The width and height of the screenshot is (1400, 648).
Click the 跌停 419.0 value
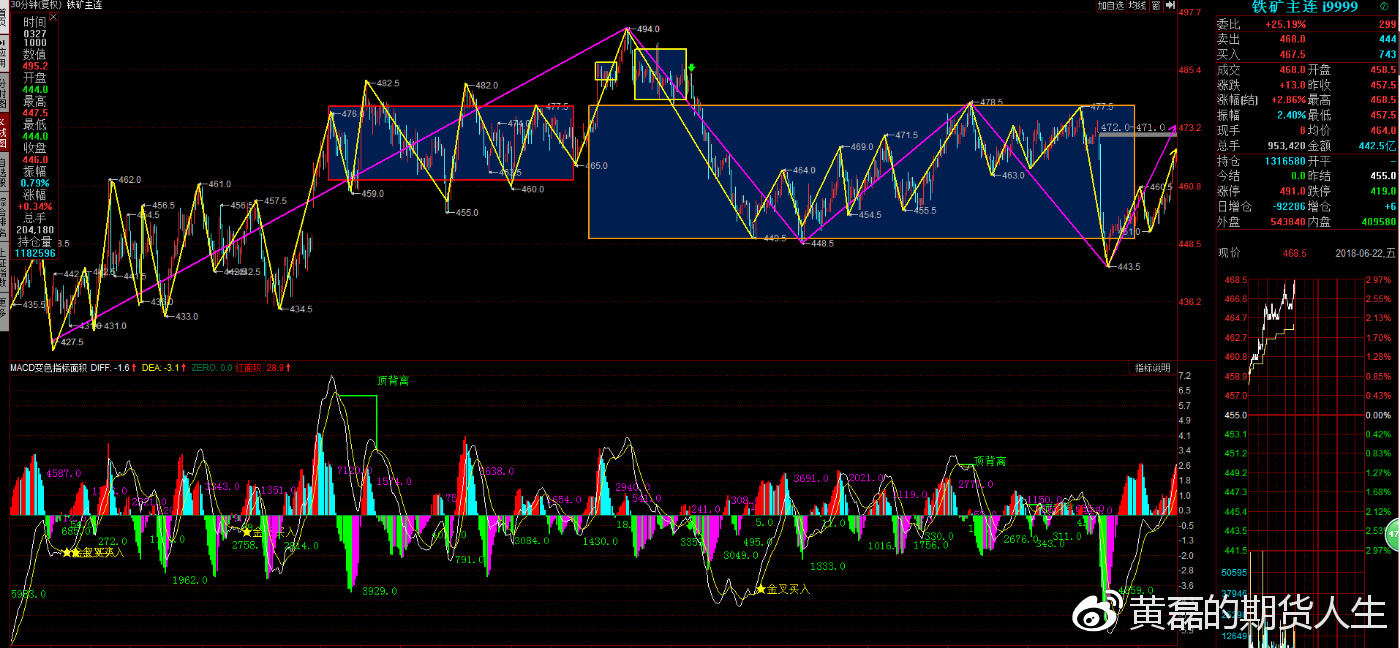click(1382, 190)
